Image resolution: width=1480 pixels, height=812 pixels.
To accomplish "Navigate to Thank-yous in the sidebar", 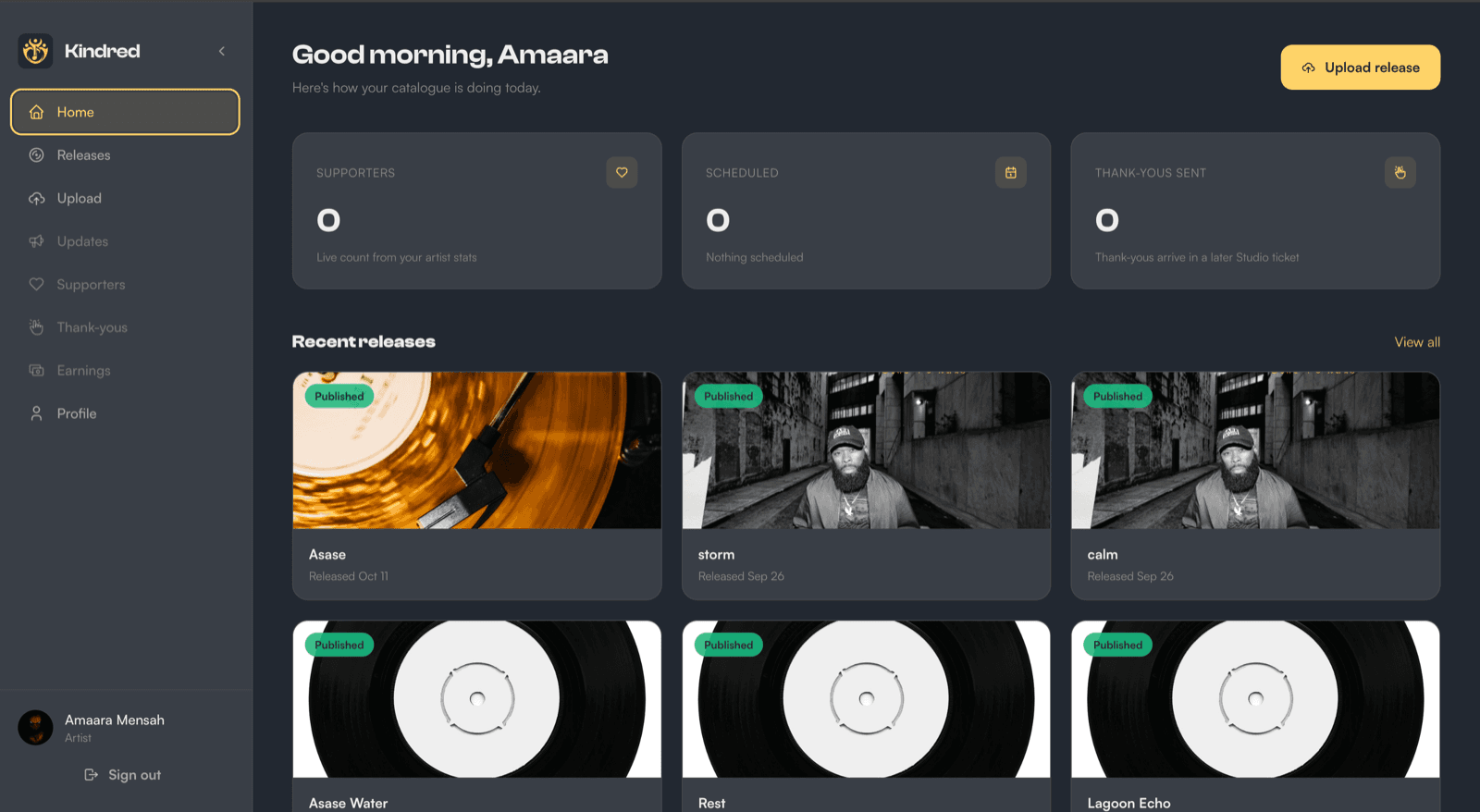I will pos(125,327).
